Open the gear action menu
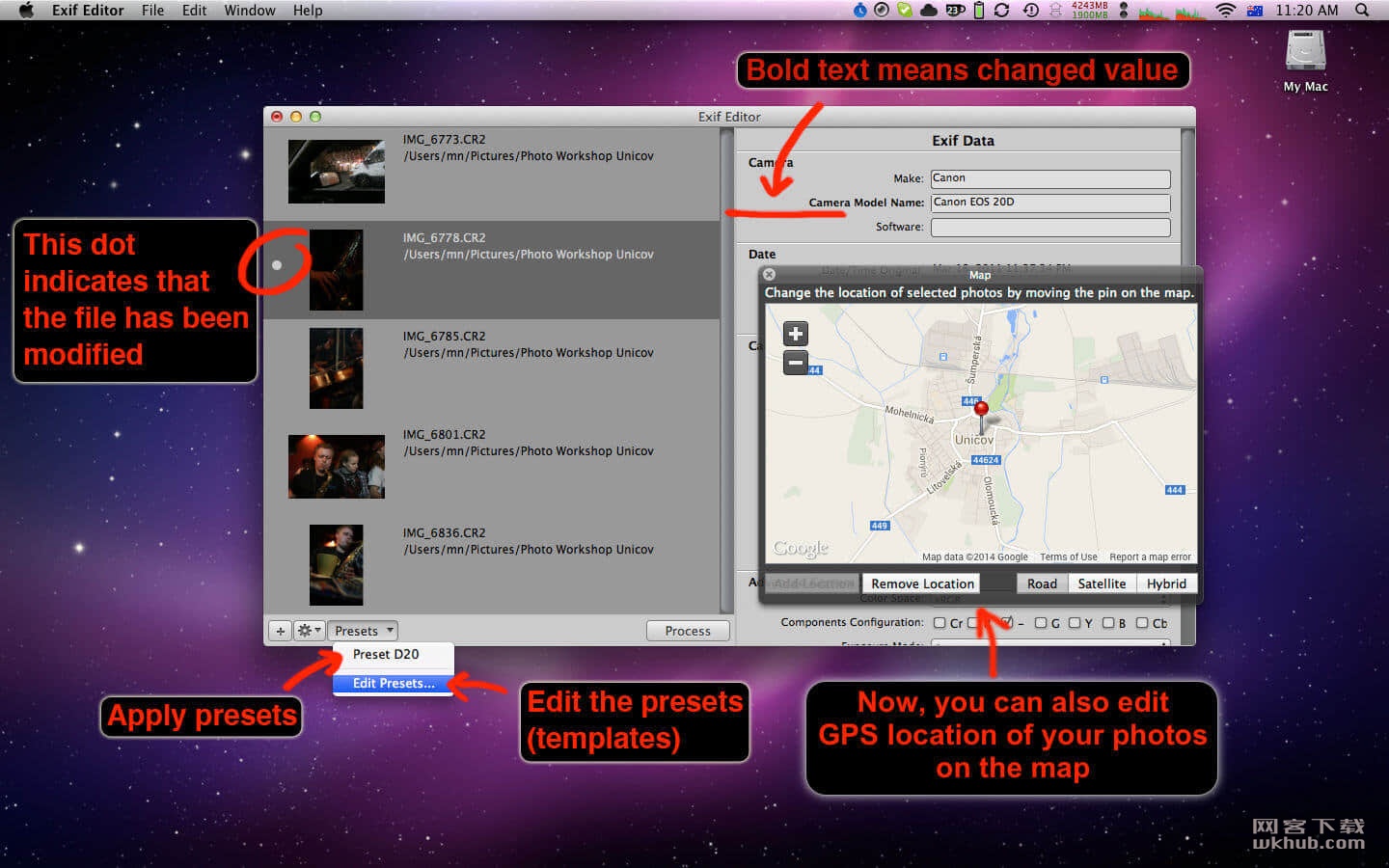Screen dimensions: 1389x868 [309, 631]
